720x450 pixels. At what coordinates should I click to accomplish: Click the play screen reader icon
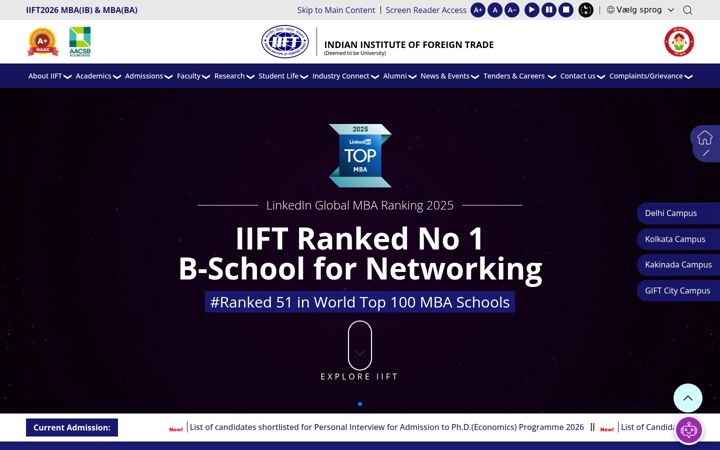532,10
